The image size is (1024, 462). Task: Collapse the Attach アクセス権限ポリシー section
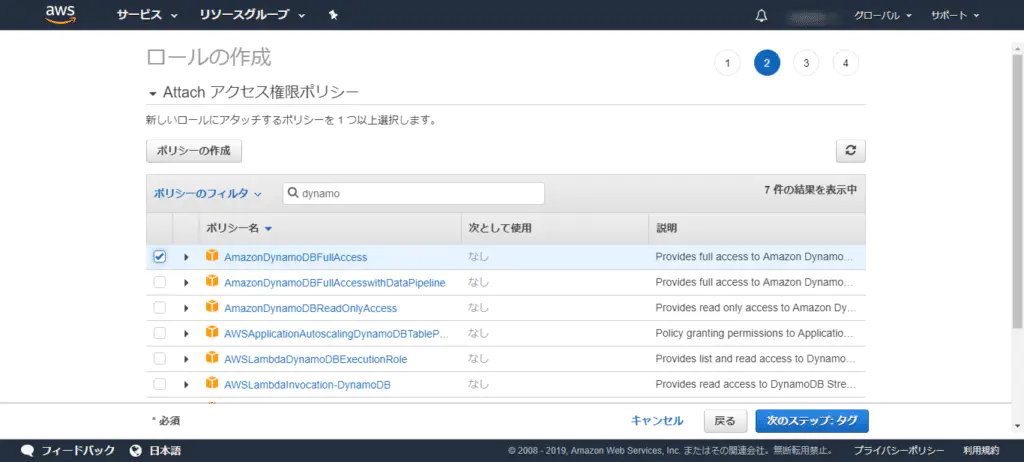tap(153, 93)
